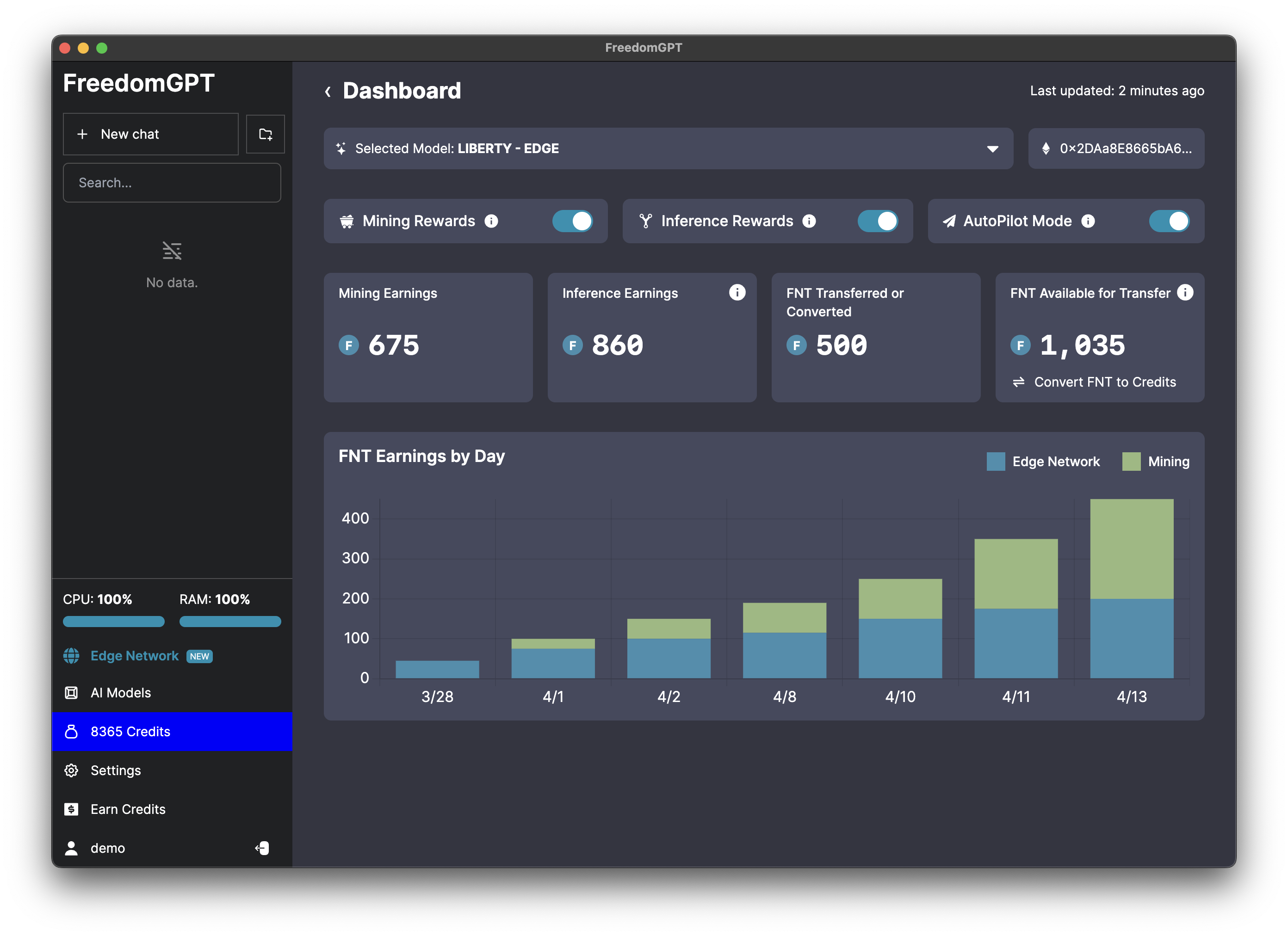Click the Mining Rewards info icon
Image resolution: width=1288 pixels, height=936 pixels.
point(491,222)
